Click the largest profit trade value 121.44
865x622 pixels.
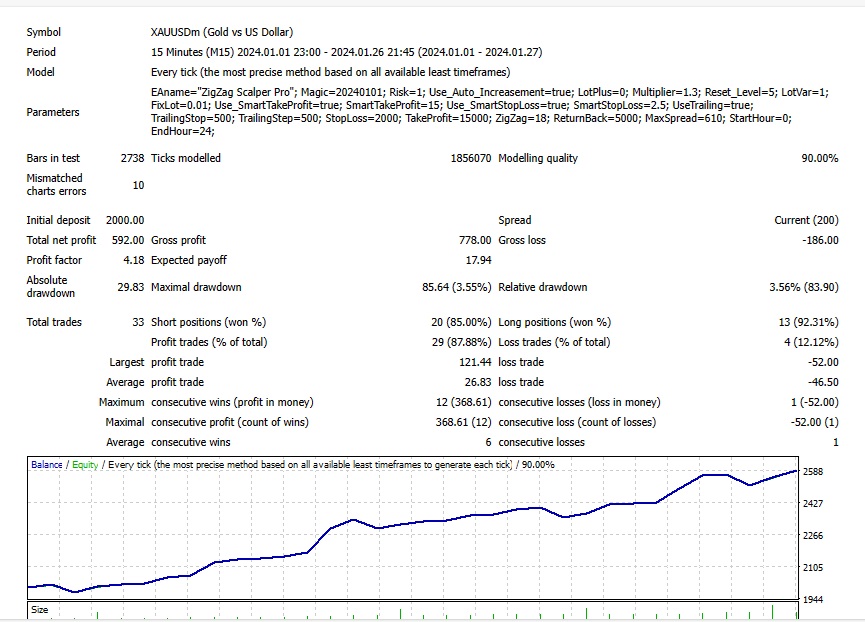tap(475, 362)
